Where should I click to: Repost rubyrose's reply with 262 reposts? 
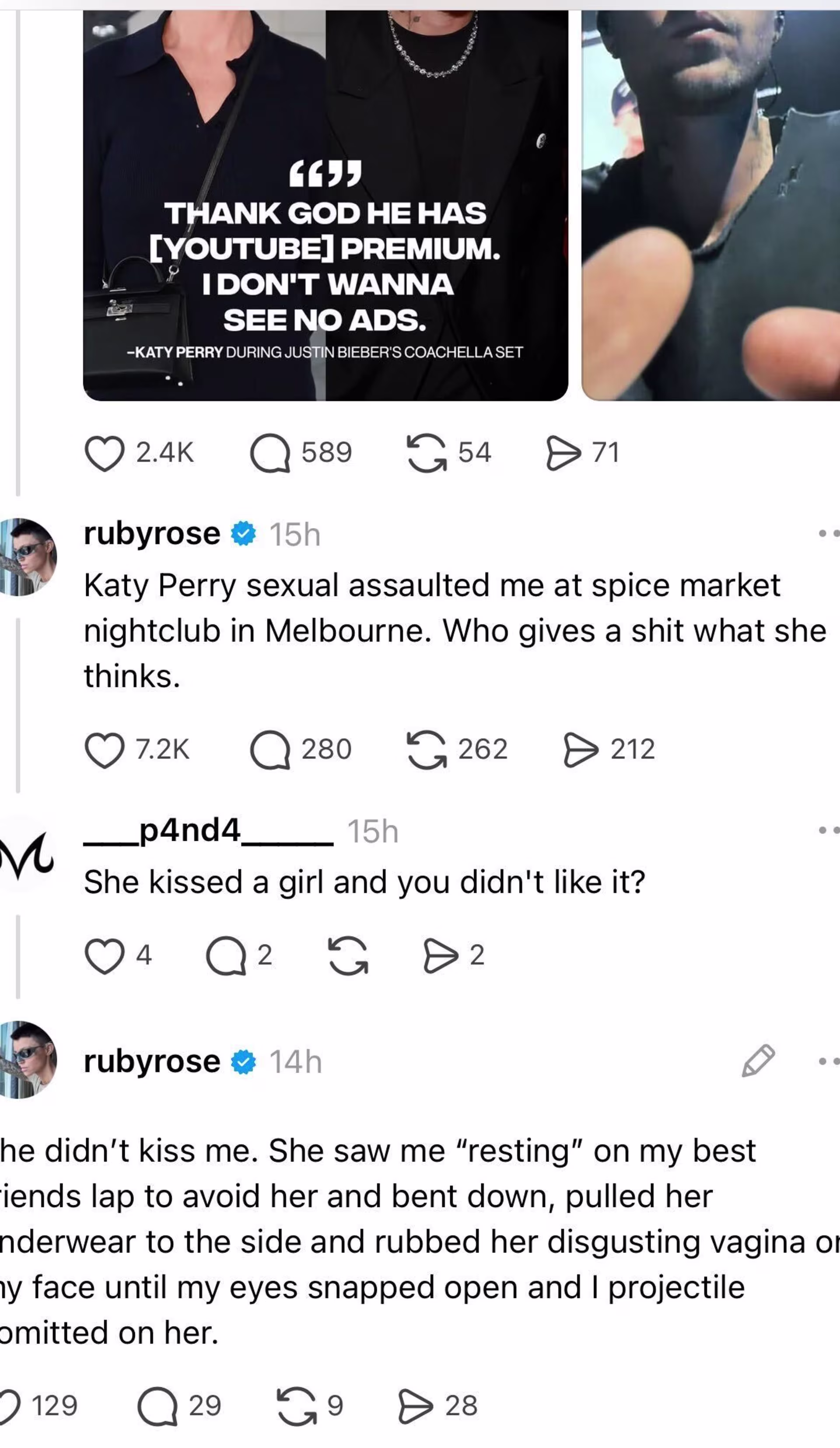pos(427,750)
